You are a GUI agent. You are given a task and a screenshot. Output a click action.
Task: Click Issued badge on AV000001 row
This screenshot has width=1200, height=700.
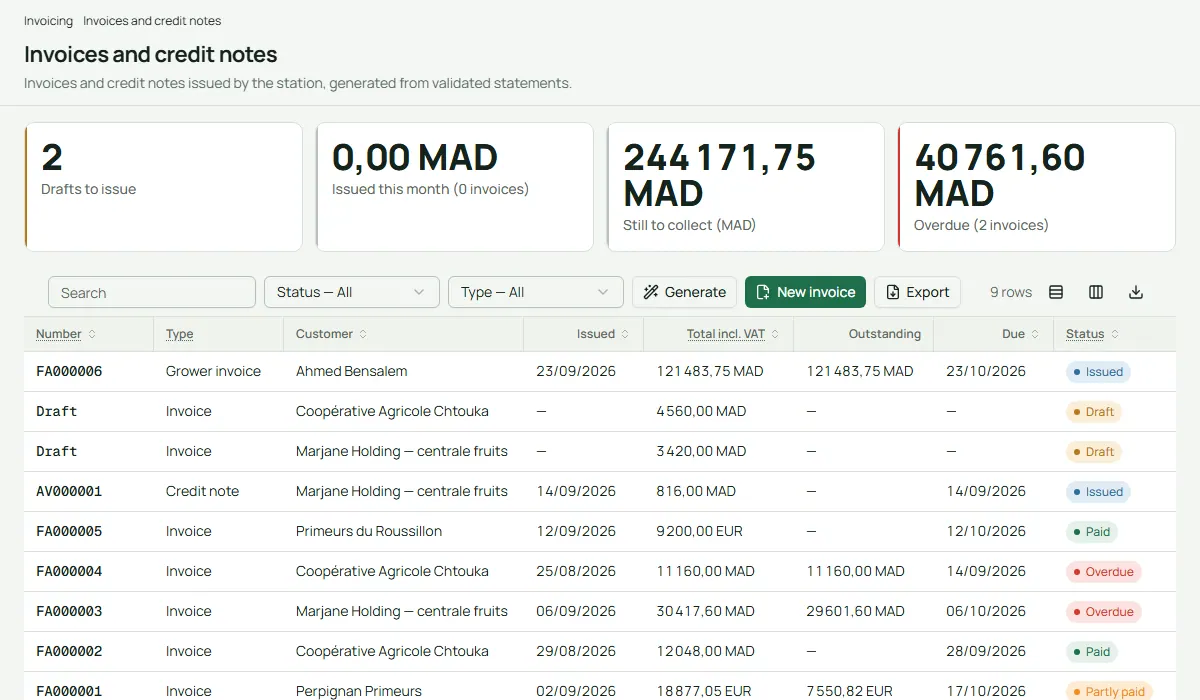point(1098,491)
